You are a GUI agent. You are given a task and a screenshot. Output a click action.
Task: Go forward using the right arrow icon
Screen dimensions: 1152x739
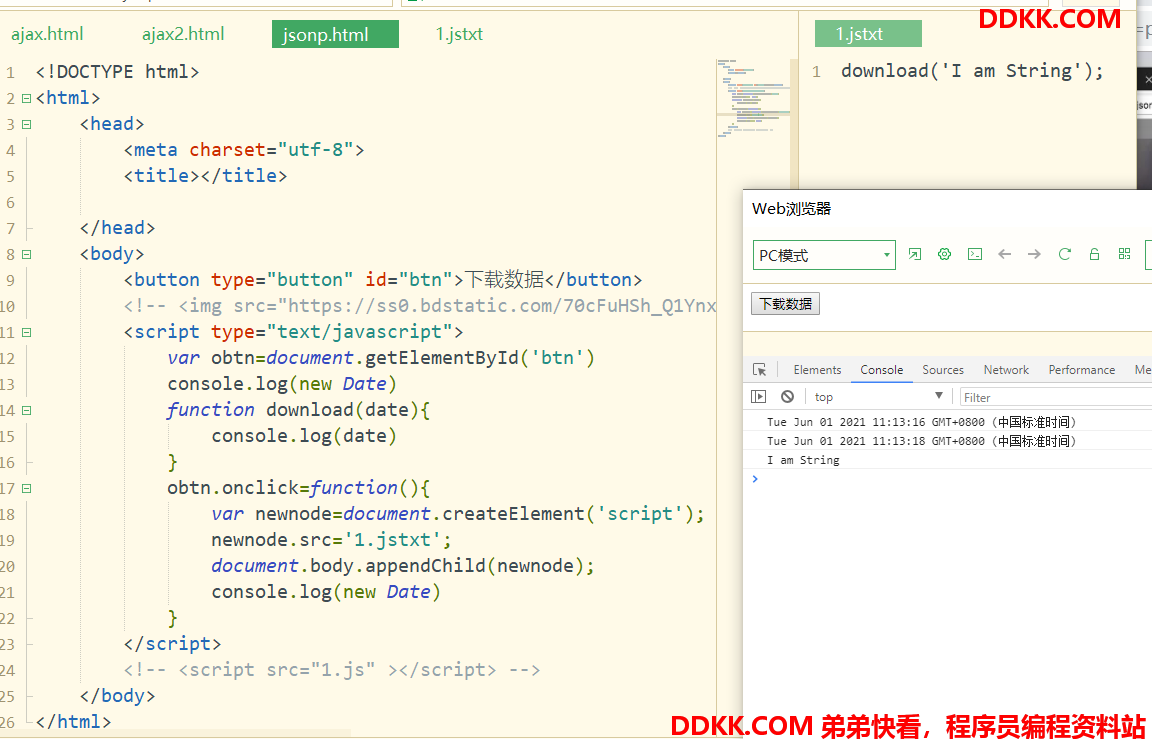coord(1034,254)
